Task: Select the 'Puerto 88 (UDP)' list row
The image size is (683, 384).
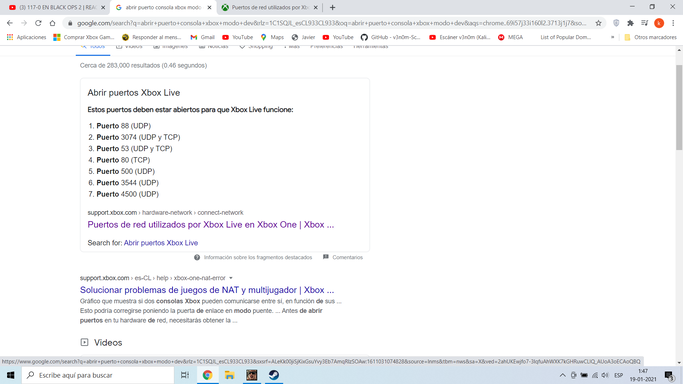Action: point(119,126)
